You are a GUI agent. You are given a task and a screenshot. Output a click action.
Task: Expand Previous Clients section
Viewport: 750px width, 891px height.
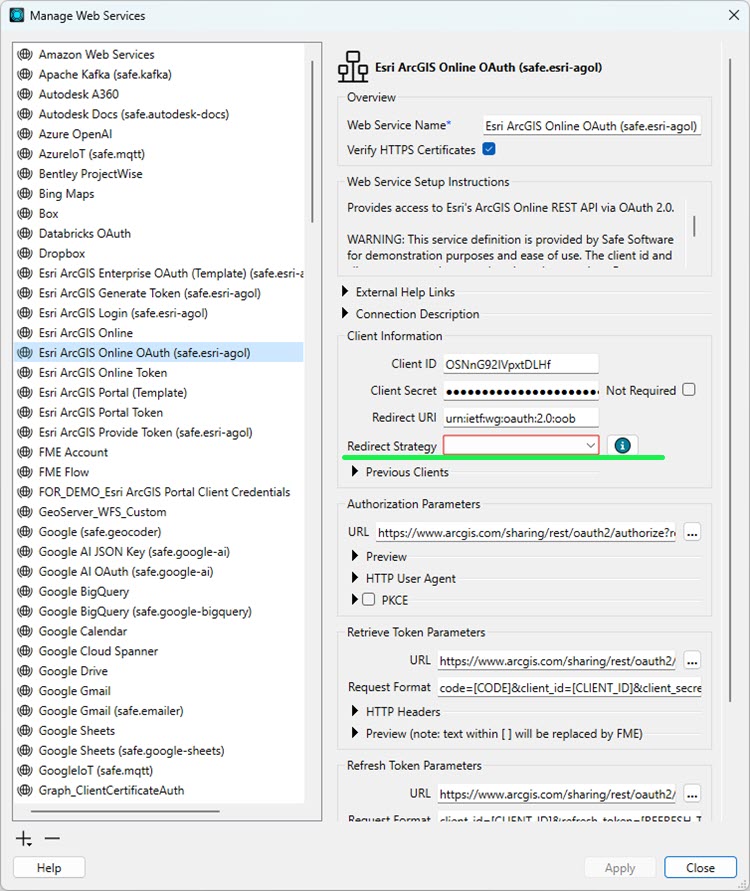coord(355,471)
